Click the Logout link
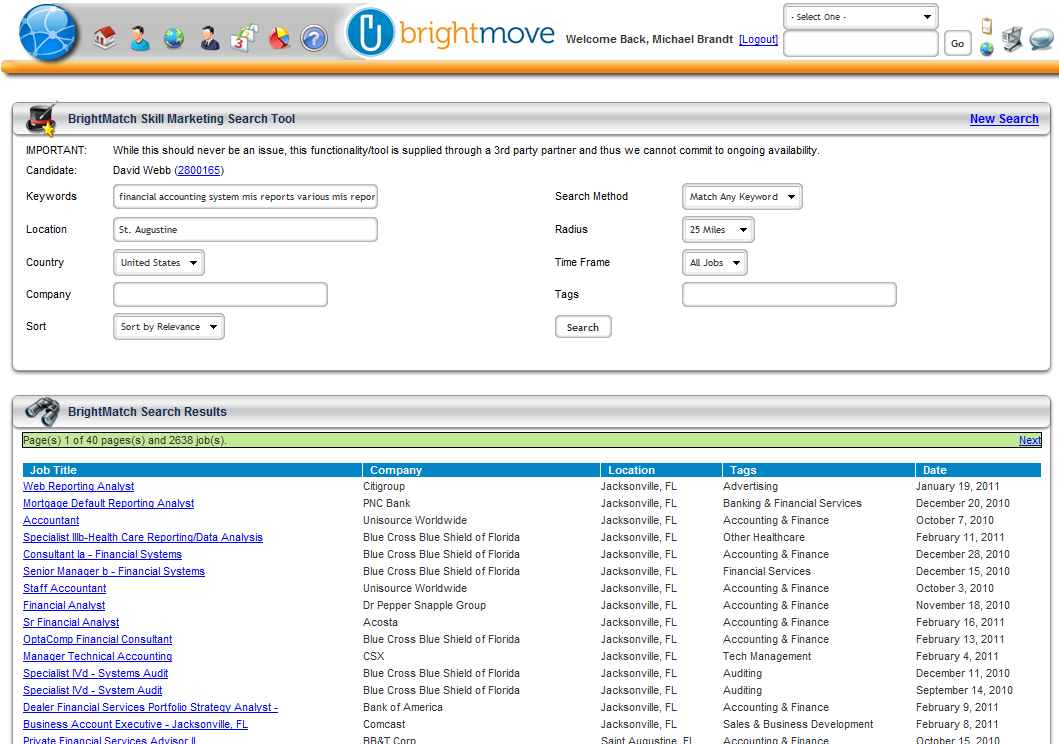Viewport: 1059px width, 744px height. [x=758, y=39]
